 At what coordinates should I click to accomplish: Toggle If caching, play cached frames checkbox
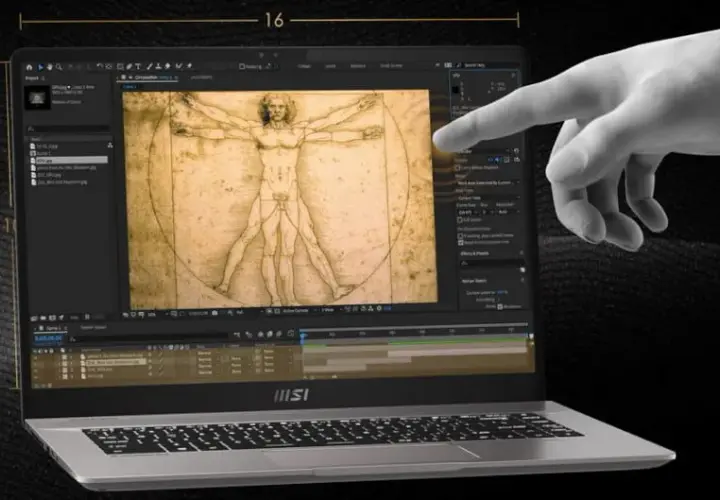(x=460, y=236)
